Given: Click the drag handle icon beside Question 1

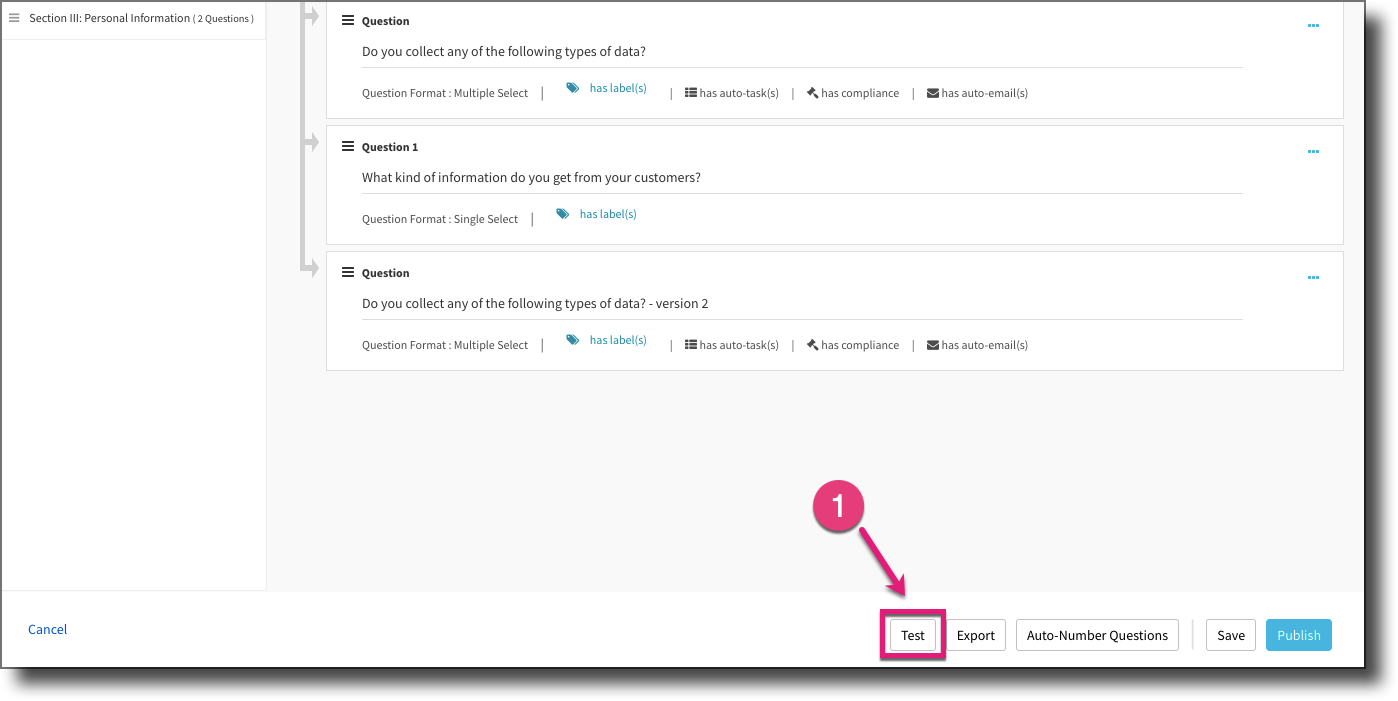Looking at the screenshot, I should (x=347, y=146).
